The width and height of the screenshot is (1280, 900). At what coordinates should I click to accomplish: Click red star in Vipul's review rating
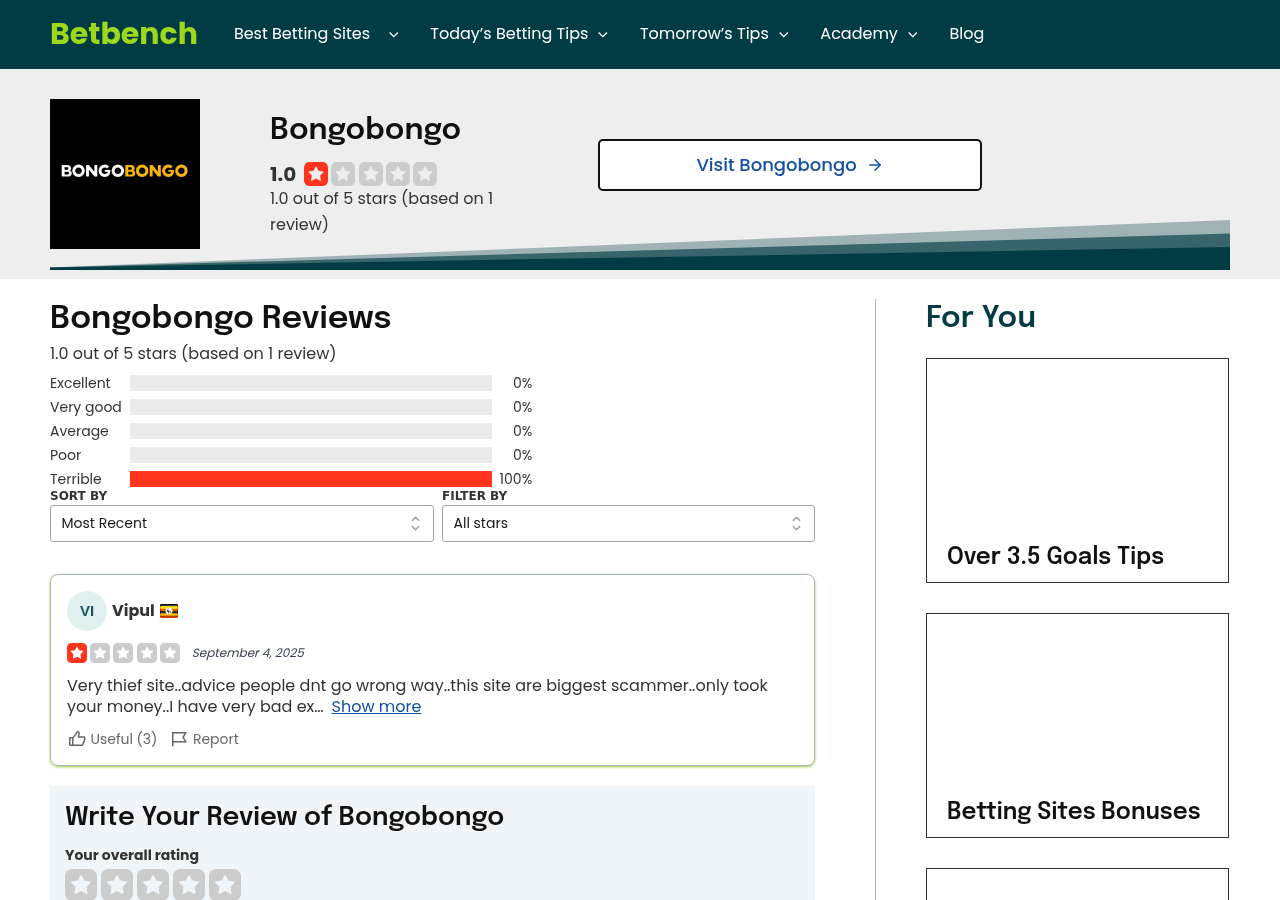click(x=77, y=653)
